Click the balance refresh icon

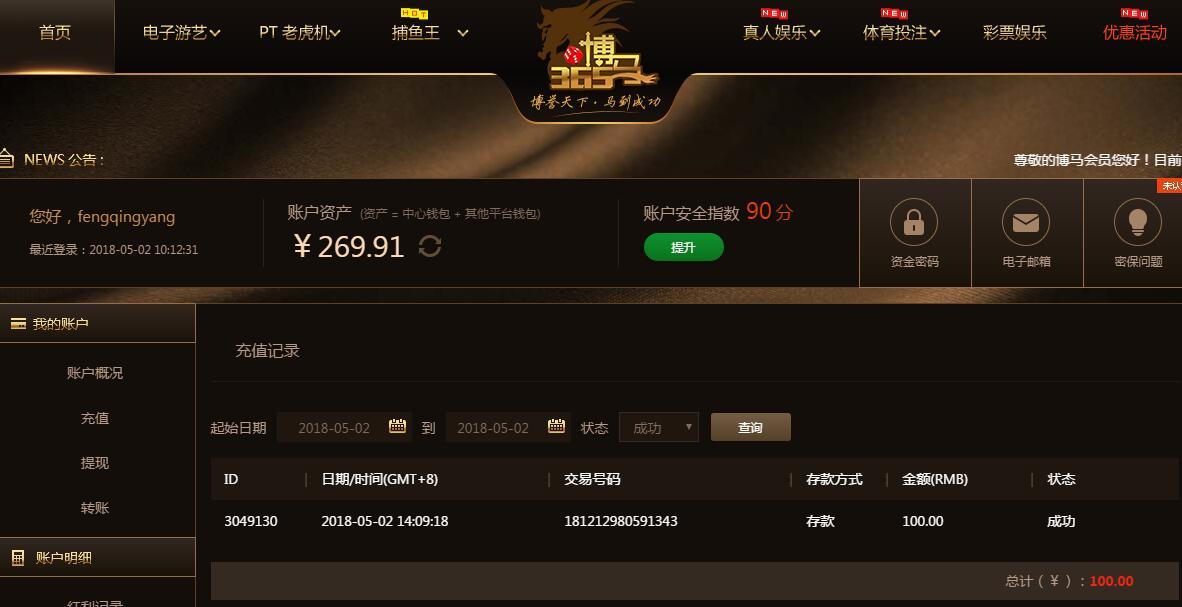tap(430, 247)
